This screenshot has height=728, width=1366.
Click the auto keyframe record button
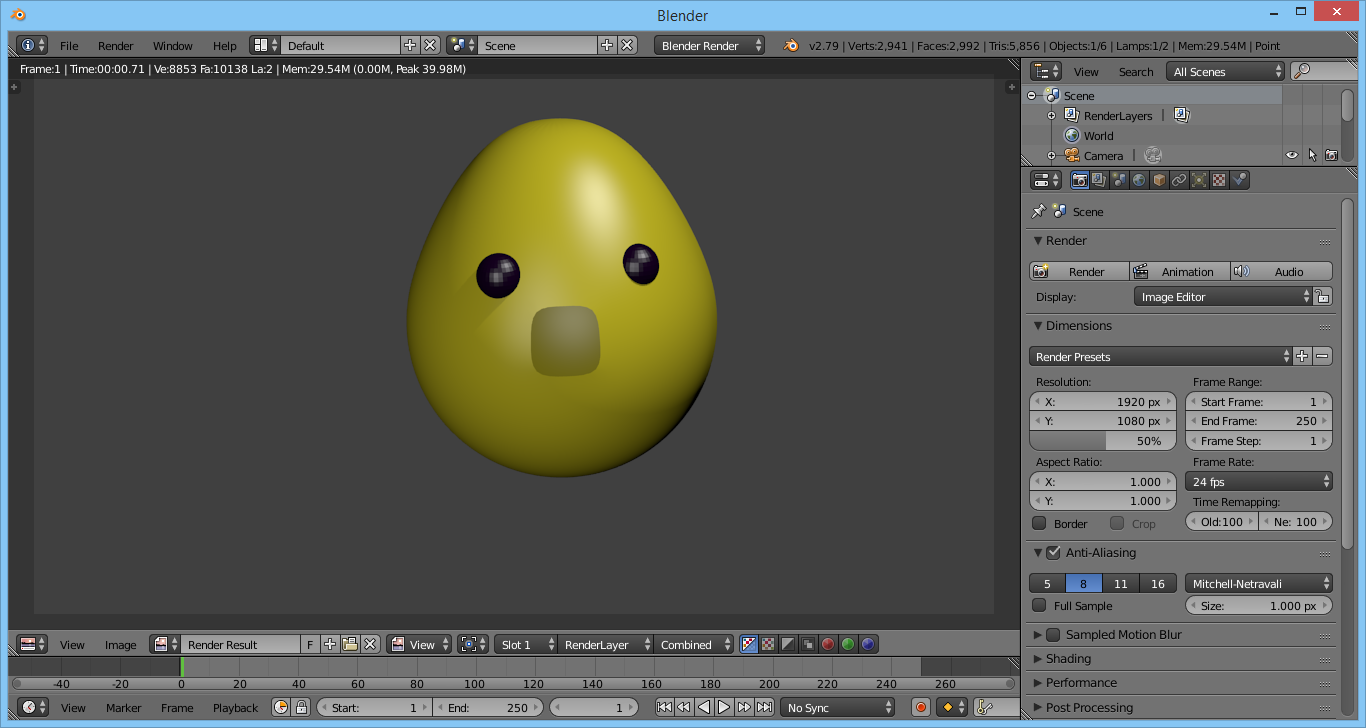pos(921,707)
